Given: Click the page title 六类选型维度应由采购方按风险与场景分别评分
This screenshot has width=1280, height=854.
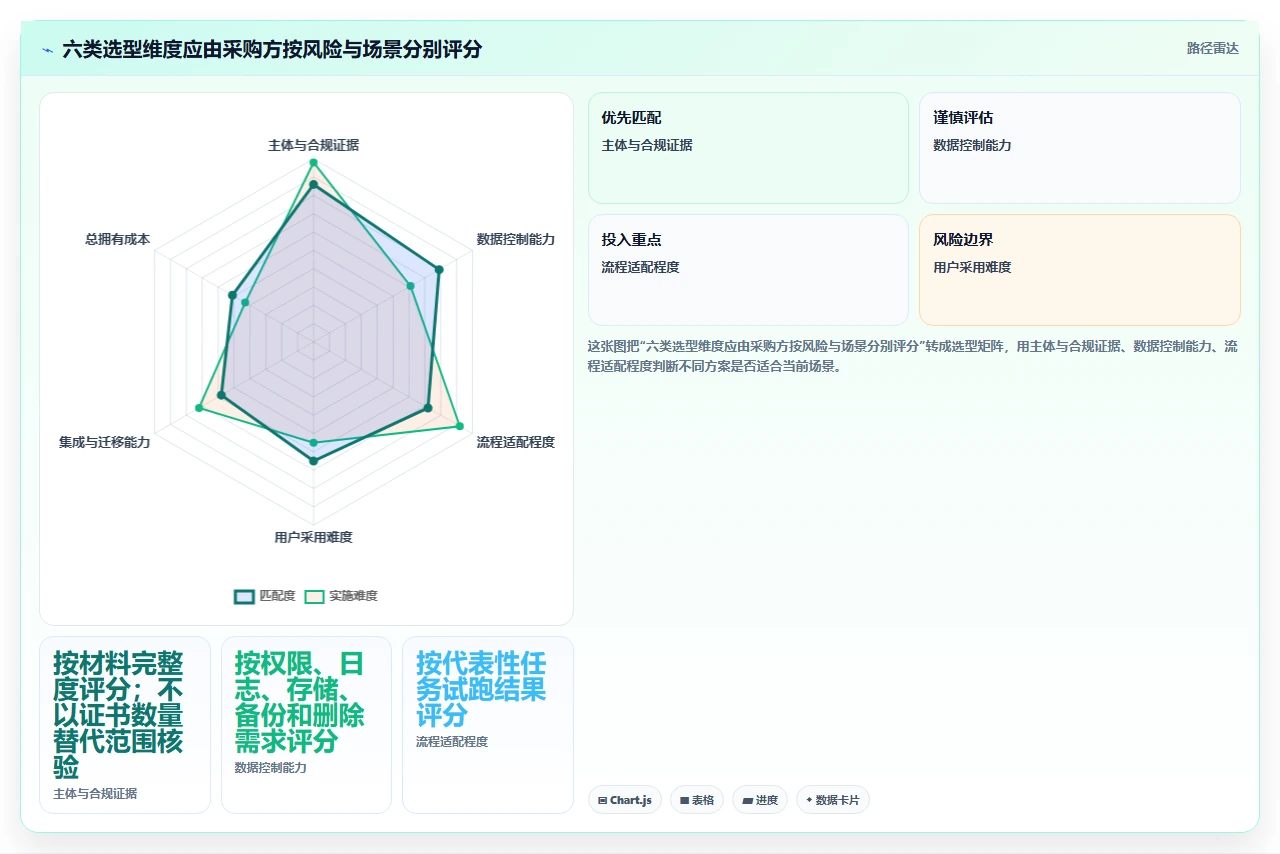Looking at the screenshot, I should (272, 49).
